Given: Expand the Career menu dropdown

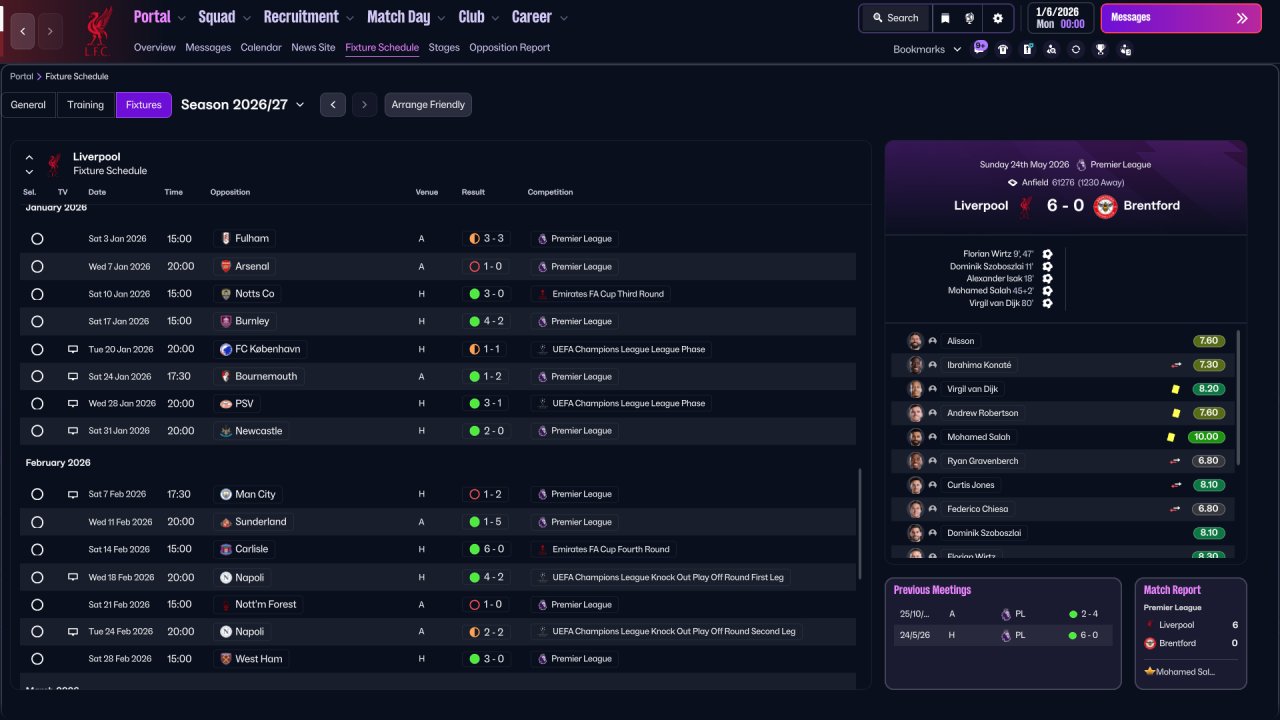Looking at the screenshot, I should (x=564, y=18).
